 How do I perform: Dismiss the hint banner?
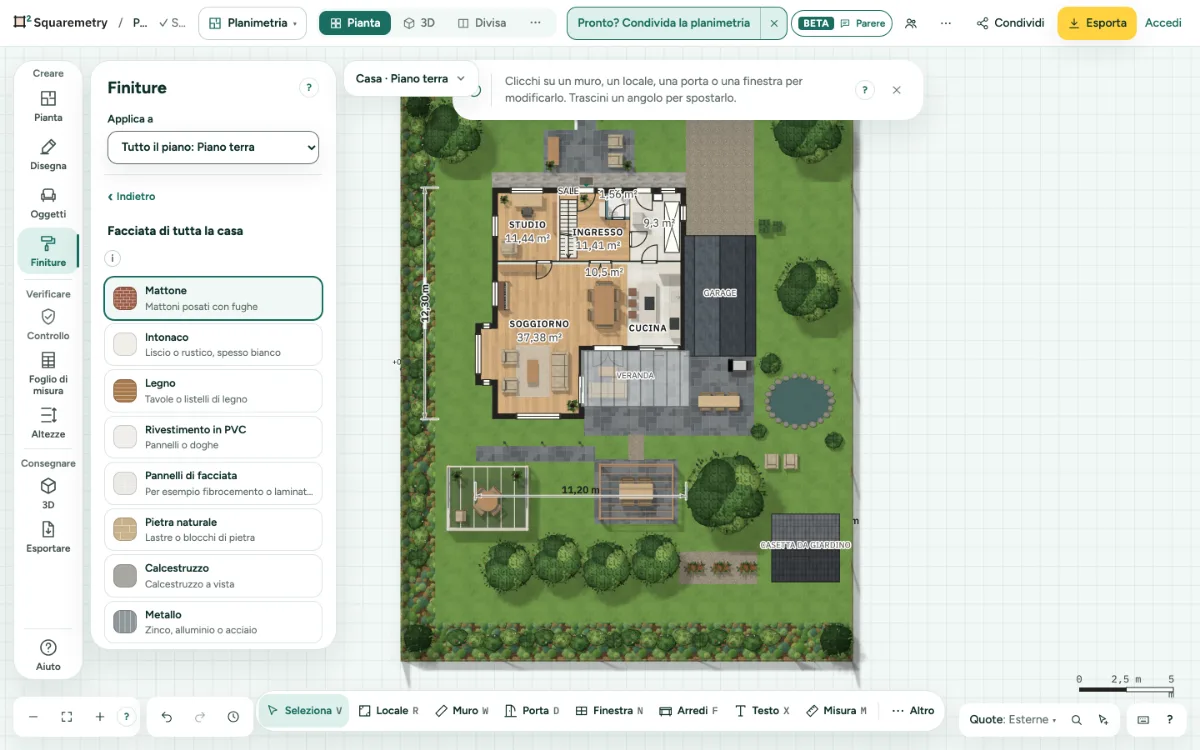click(x=896, y=90)
